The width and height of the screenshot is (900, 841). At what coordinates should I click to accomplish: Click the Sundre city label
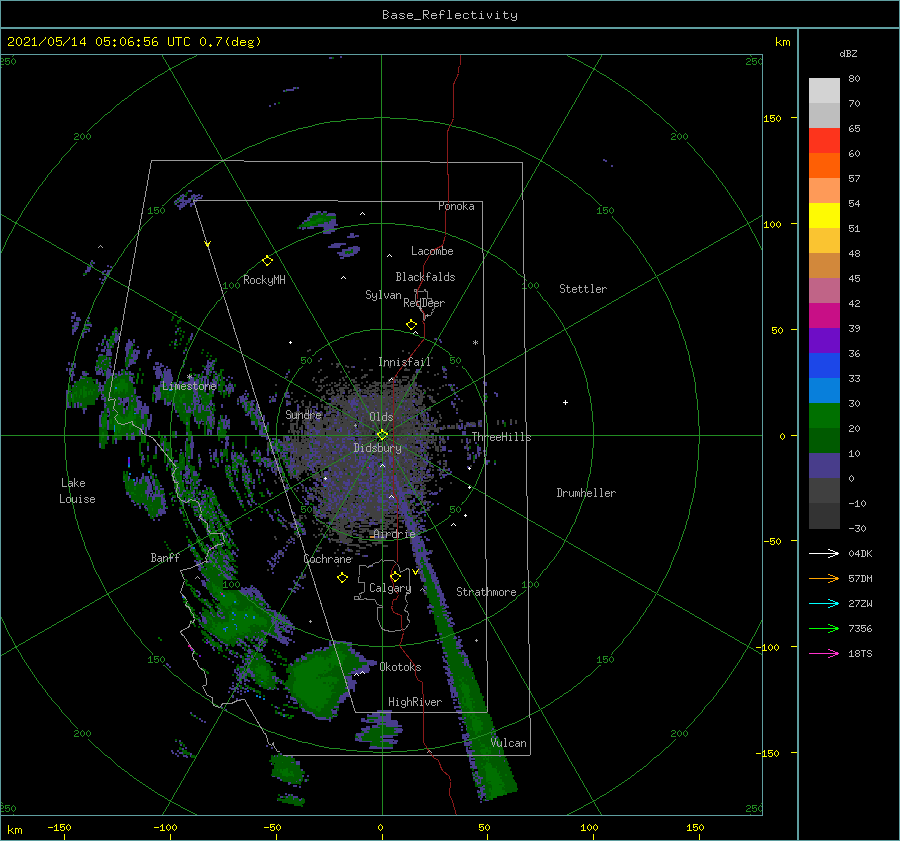304,414
